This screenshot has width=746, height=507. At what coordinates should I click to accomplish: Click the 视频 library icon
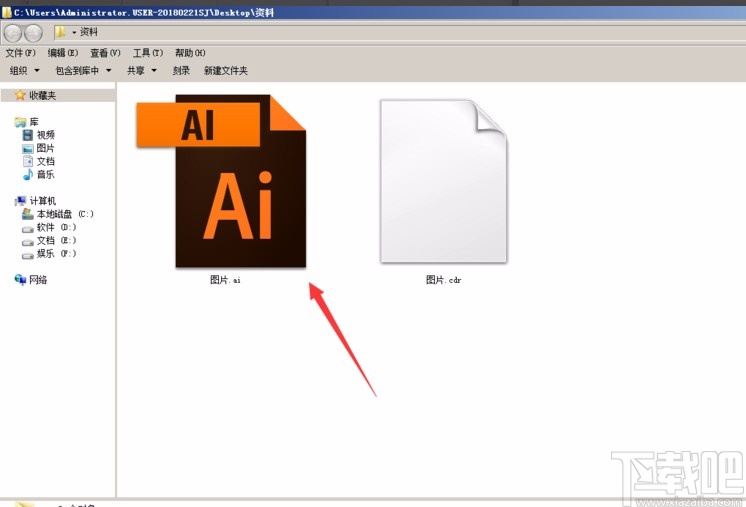point(28,135)
